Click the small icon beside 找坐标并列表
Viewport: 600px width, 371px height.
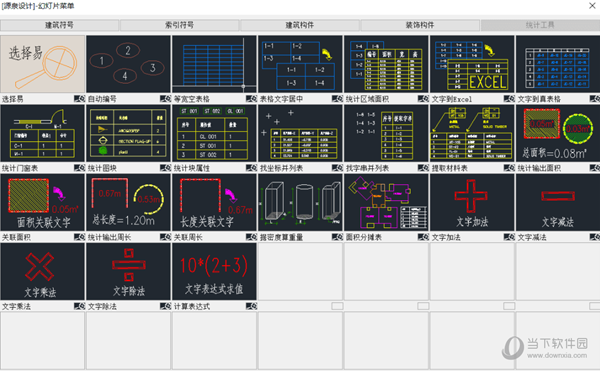point(337,168)
